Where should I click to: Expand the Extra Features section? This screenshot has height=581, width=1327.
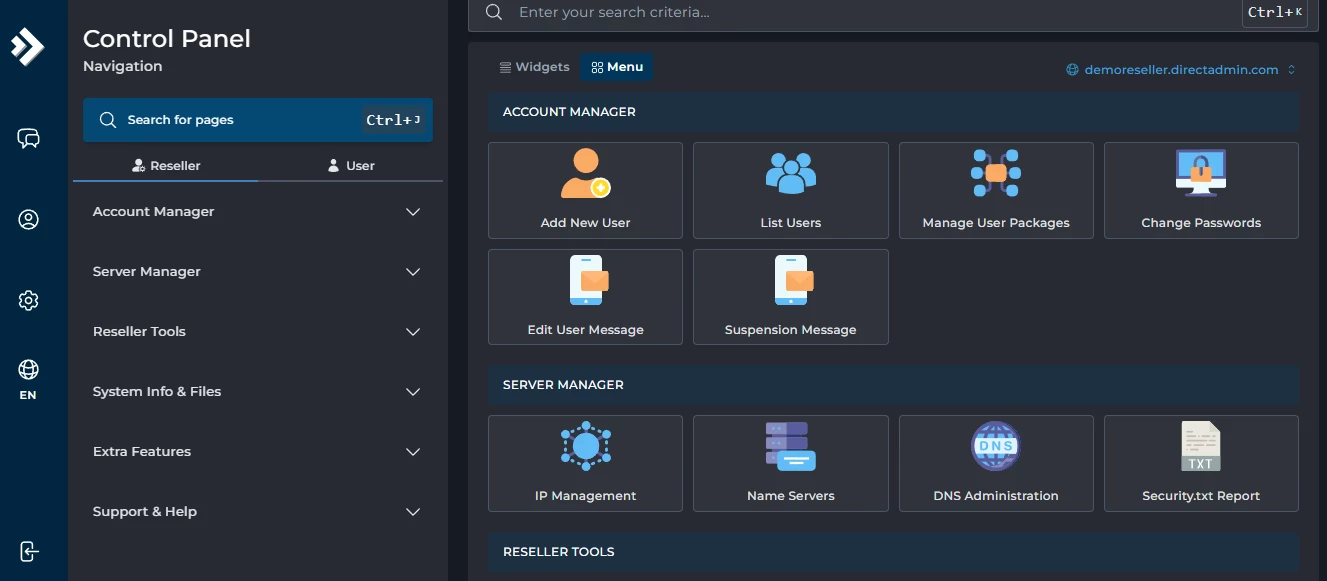(258, 451)
